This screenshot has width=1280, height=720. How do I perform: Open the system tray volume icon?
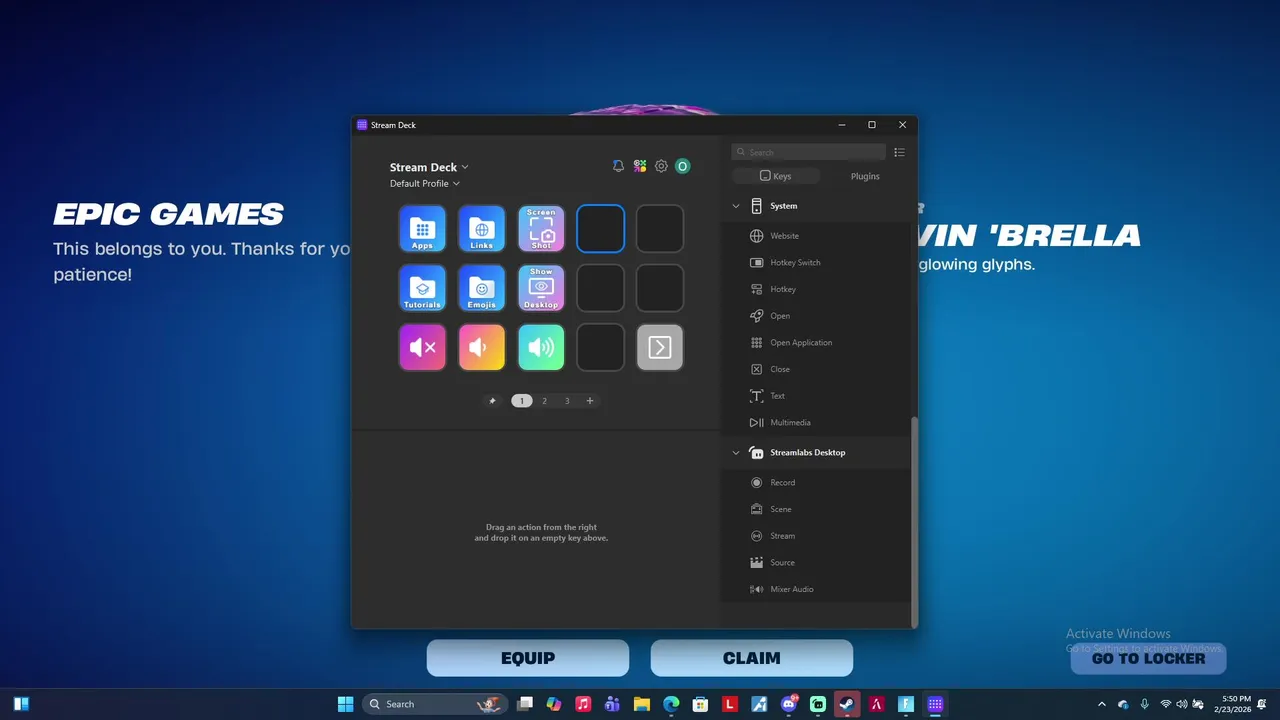pos(1182,704)
